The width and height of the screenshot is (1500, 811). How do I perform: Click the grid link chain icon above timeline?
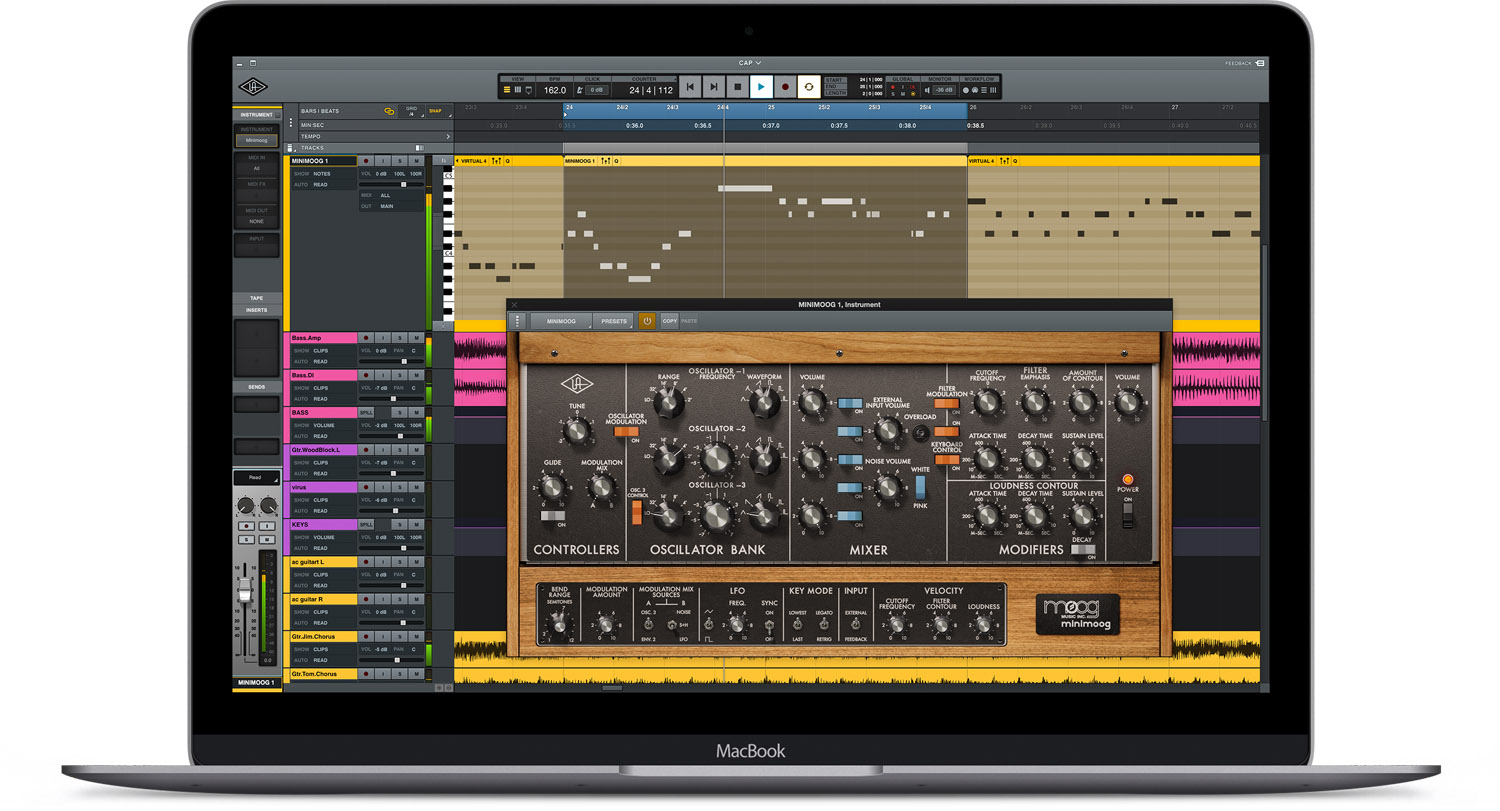(x=390, y=111)
